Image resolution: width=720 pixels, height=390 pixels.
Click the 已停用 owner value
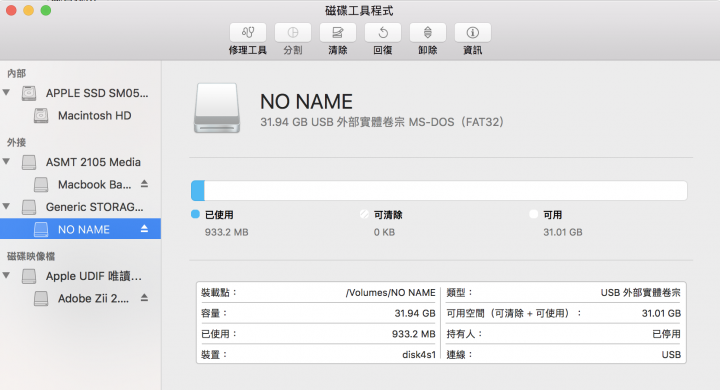pos(666,334)
